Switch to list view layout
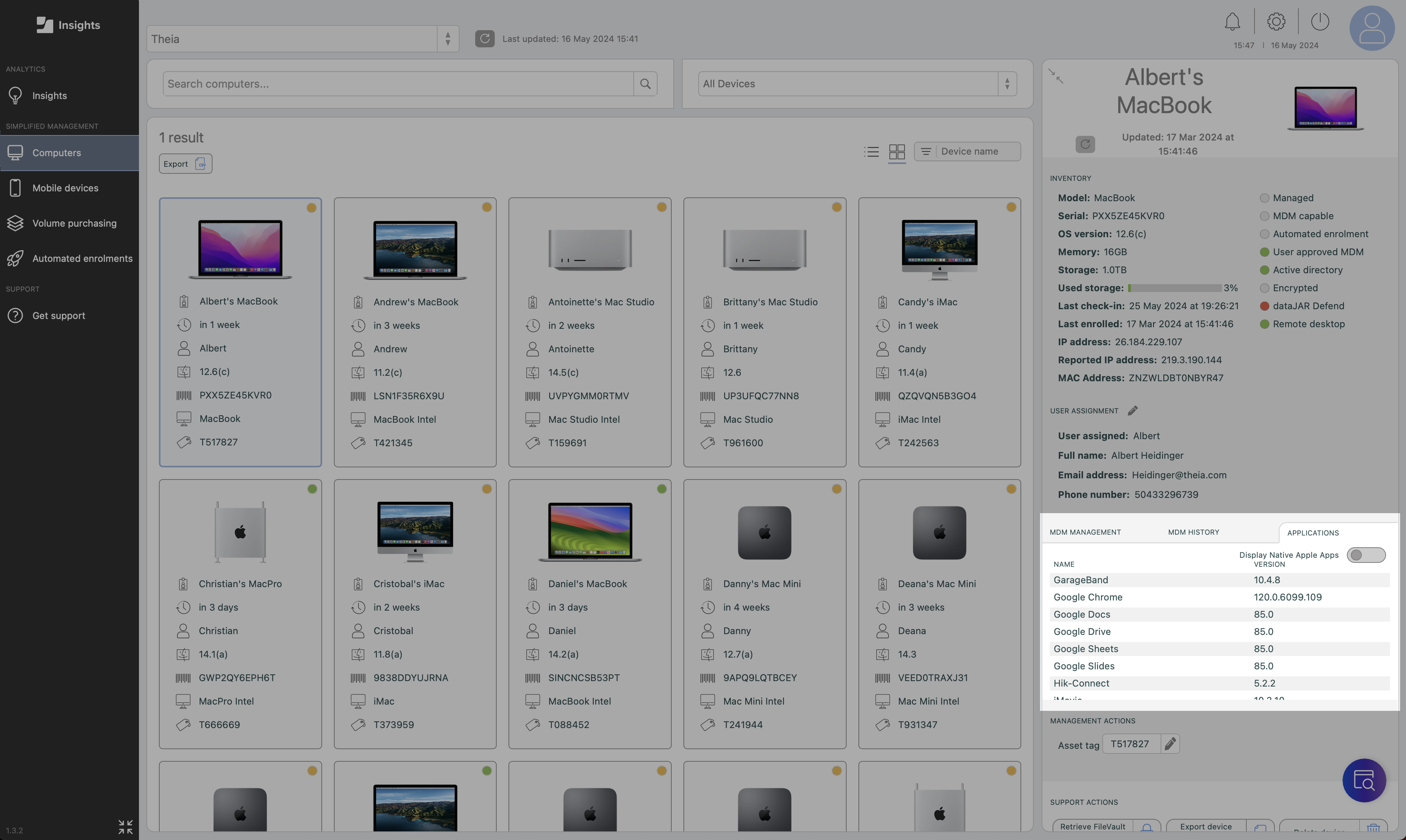The image size is (1406, 840). pos(872,152)
